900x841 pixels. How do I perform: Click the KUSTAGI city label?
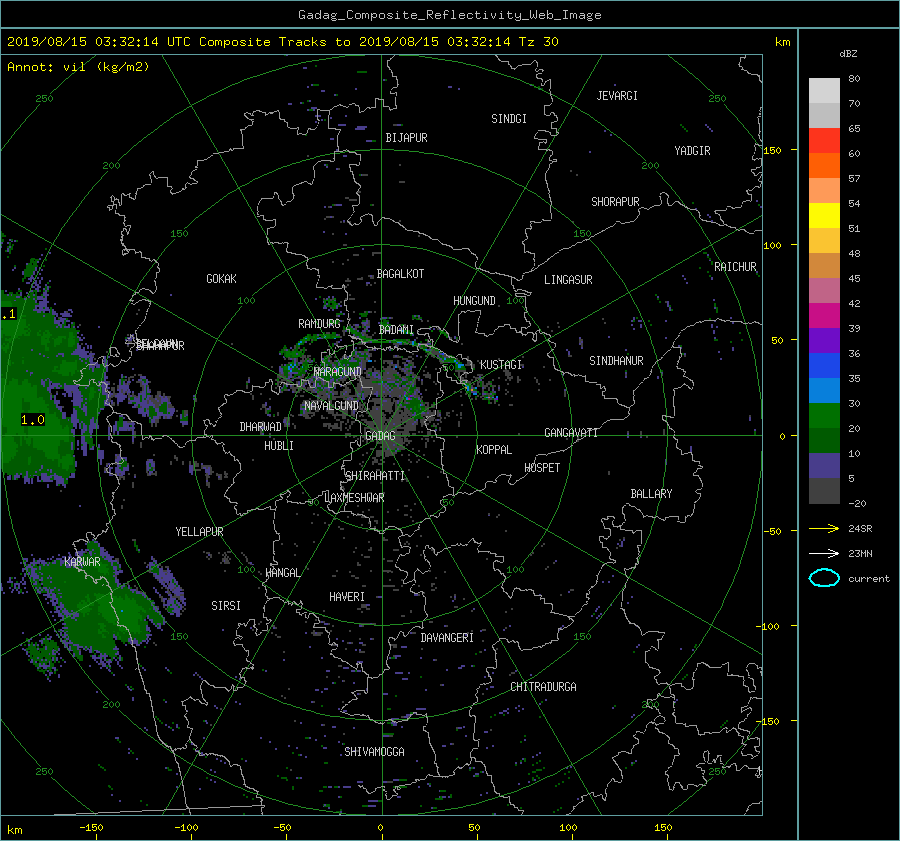501,365
